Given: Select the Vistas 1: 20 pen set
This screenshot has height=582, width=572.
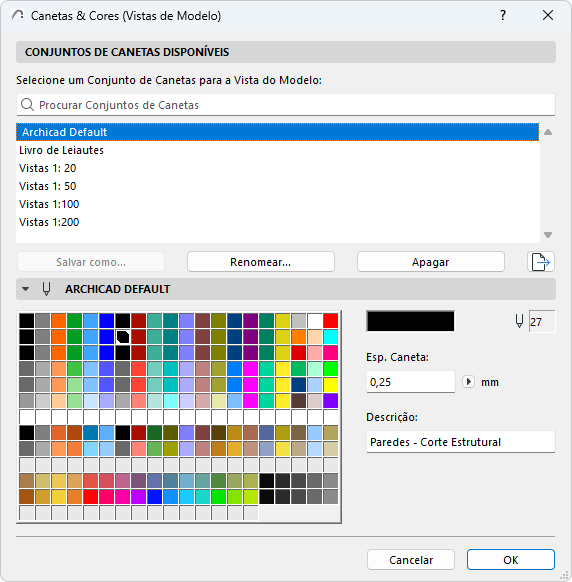Looking at the screenshot, I should 277,168.
